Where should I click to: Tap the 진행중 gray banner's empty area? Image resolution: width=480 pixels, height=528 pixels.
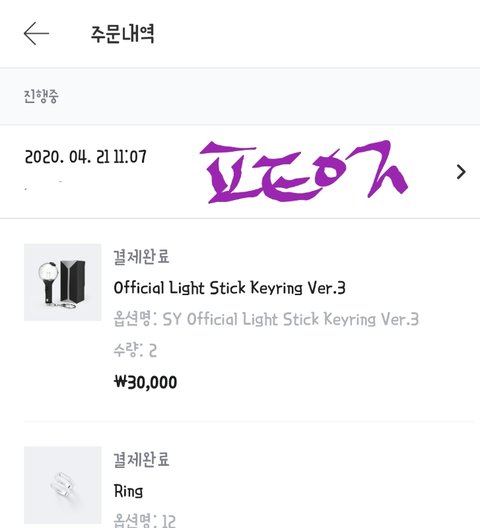tap(269, 96)
